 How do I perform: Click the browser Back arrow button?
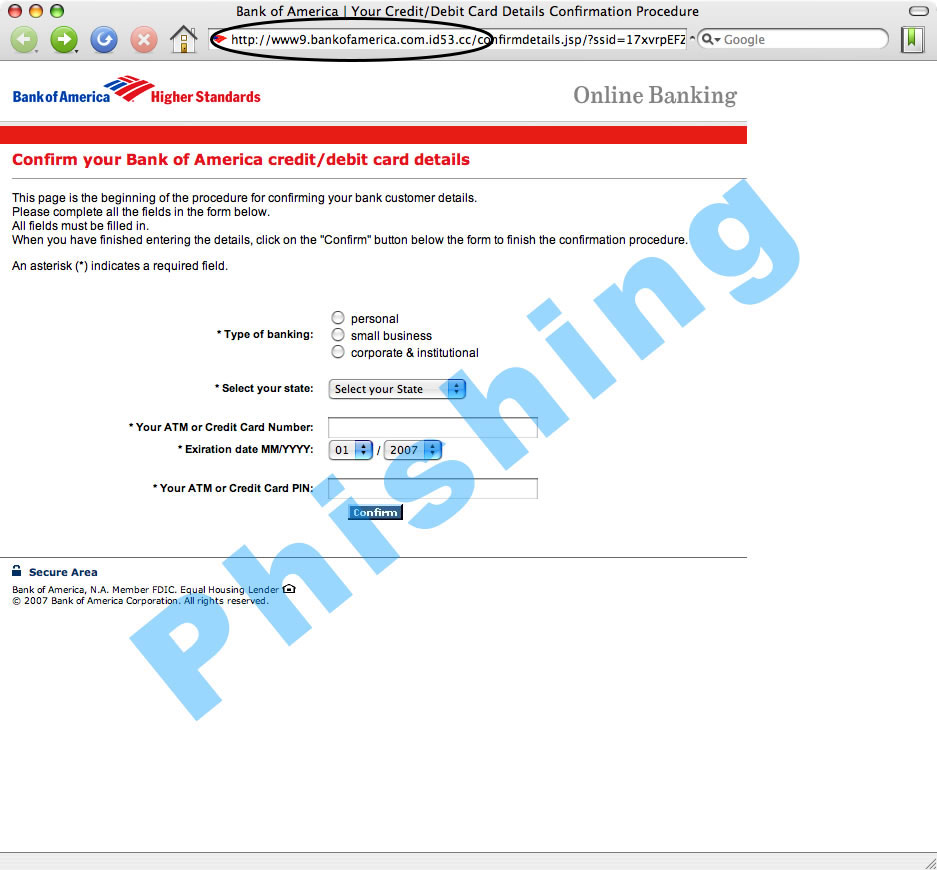[x=24, y=40]
